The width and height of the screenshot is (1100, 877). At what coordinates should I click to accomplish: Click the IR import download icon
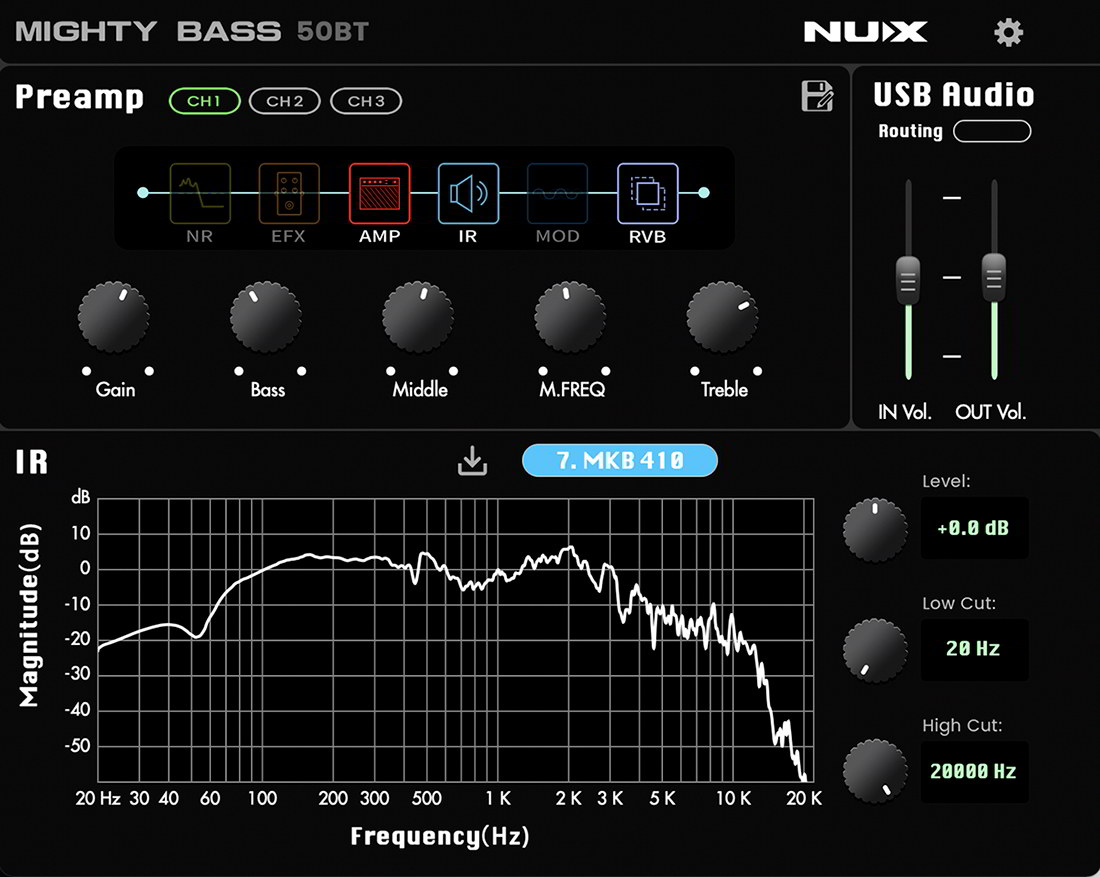(x=472, y=460)
